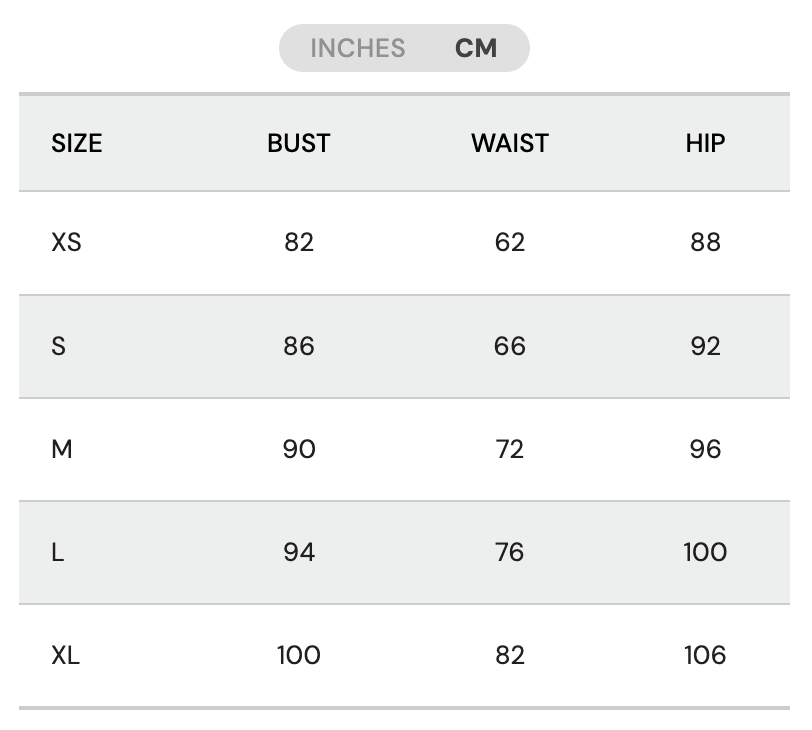Viewport: 812px width, 730px height.
Task: Switch size chart units to INCHES
Action: pos(357,48)
